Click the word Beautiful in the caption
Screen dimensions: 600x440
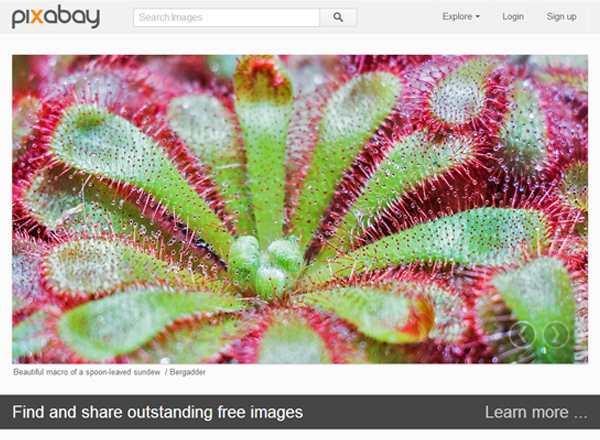(x=29, y=372)
